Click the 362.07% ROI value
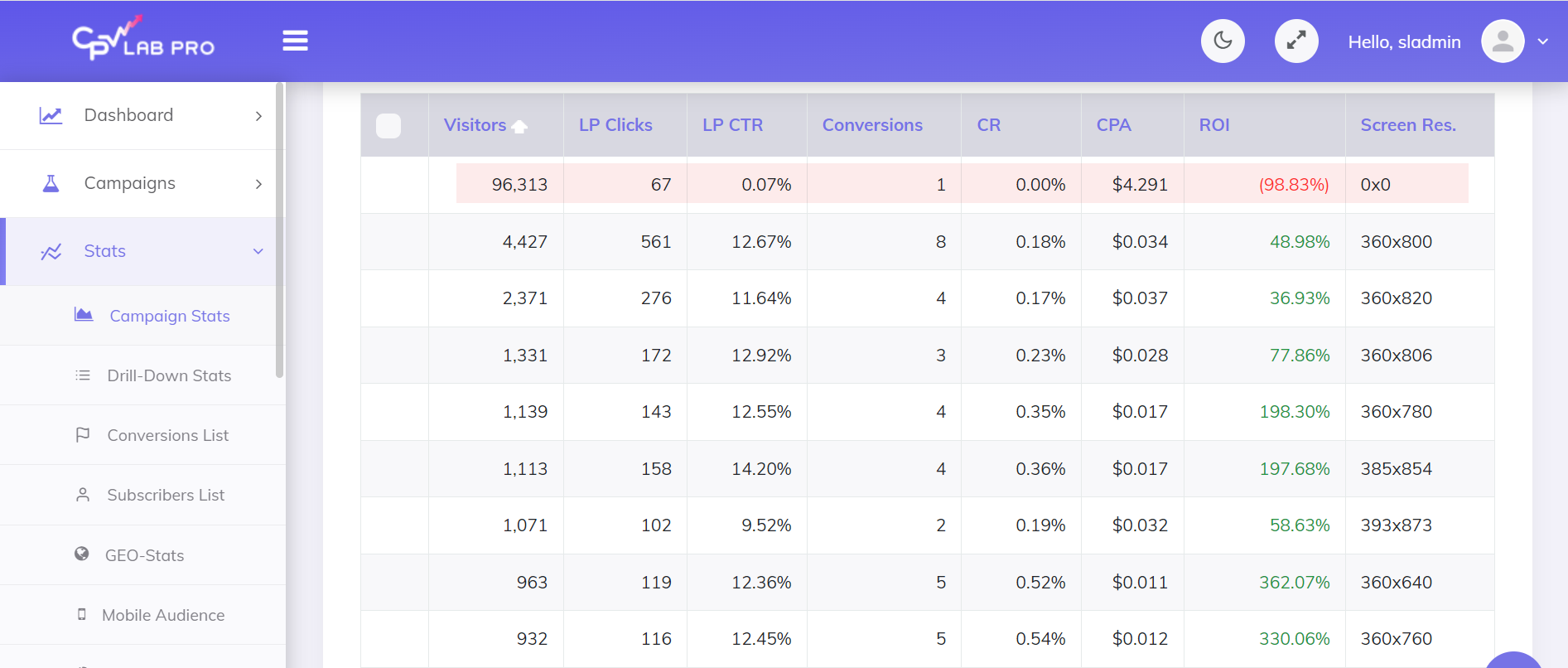 [1295, 582]
